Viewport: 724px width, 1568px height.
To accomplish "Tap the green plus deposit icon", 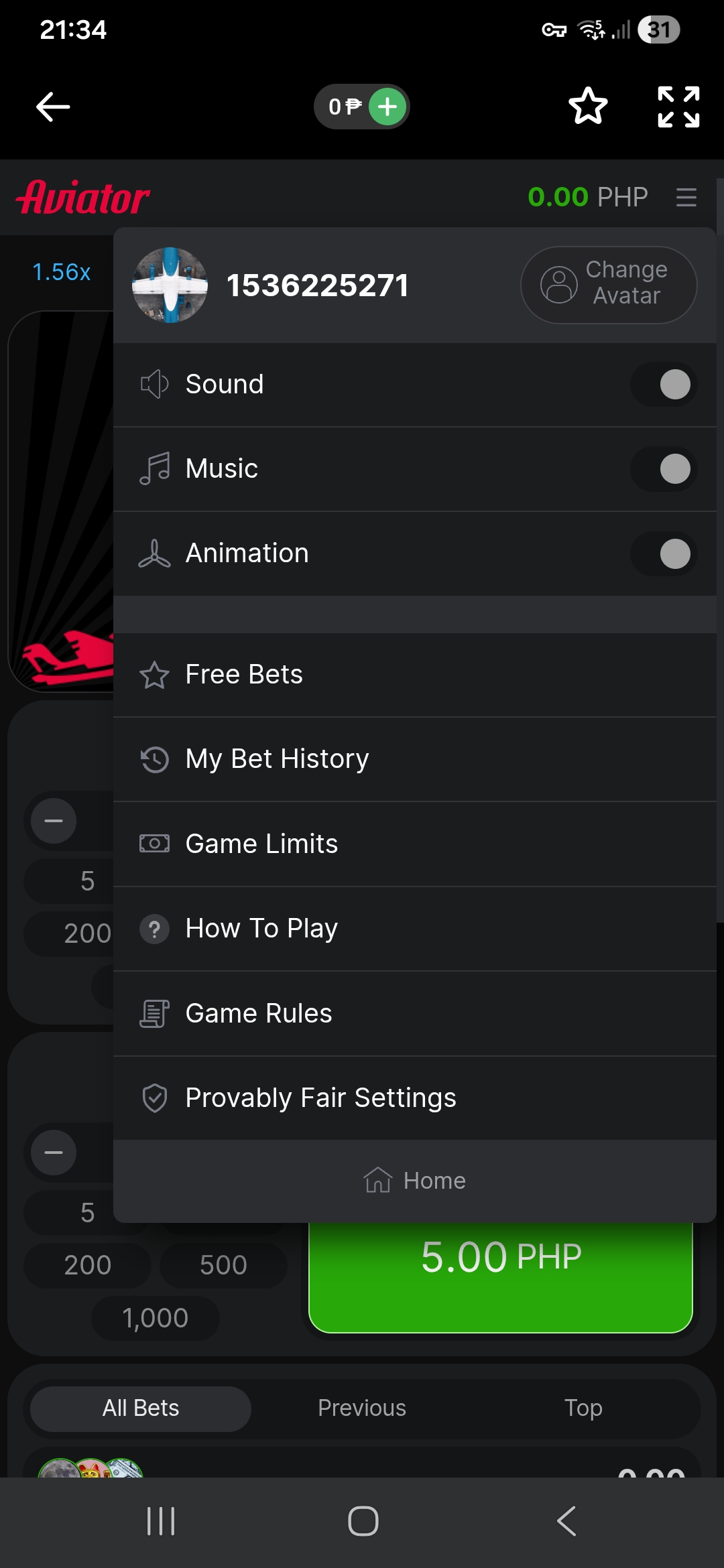I will (x=387, y=107).
